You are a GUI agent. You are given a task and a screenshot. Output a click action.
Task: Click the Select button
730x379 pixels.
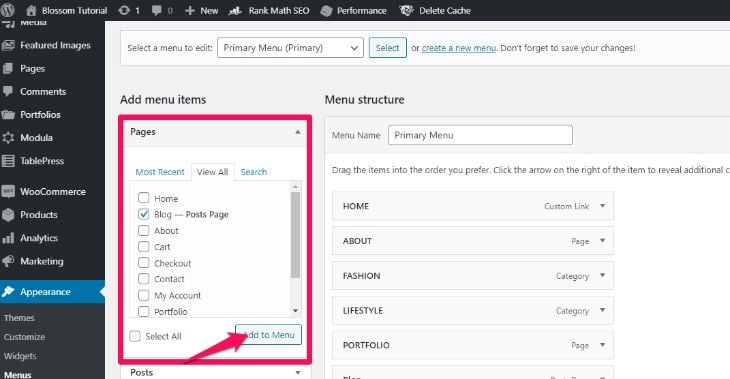pyautogui.click(x=387, y=48)
